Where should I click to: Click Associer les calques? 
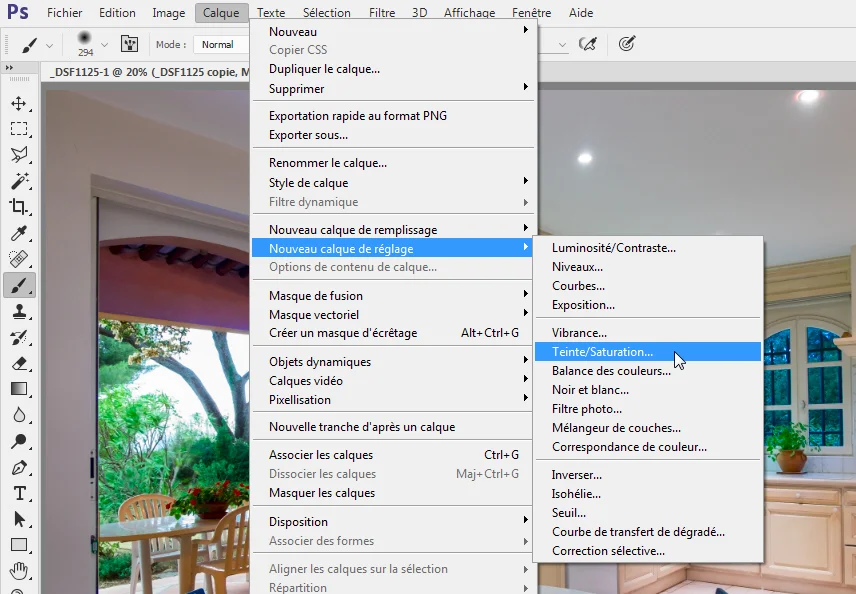393,455
